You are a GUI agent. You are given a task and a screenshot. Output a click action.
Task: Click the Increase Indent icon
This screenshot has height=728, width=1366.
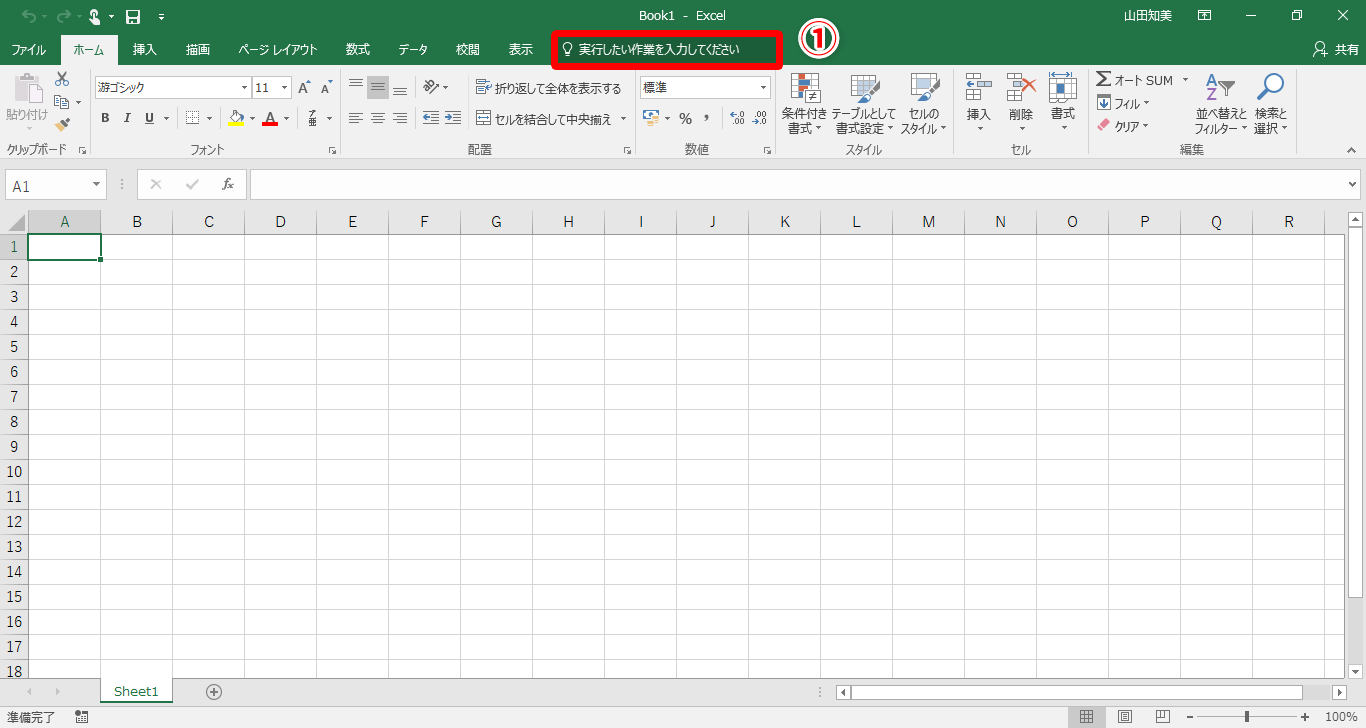click(x=453, y=118)
